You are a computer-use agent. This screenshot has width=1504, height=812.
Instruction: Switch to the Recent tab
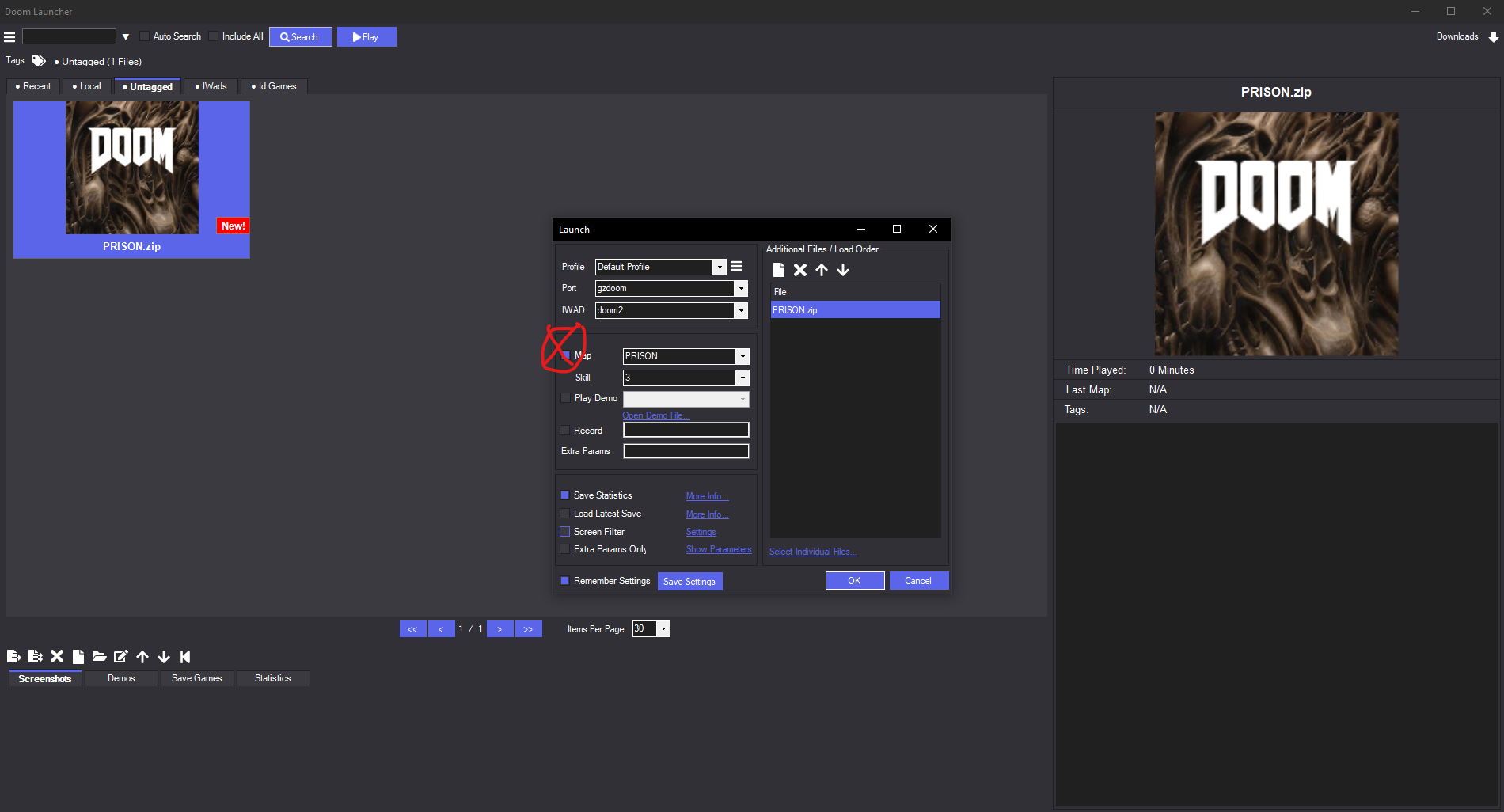click(x=33, y=86)
